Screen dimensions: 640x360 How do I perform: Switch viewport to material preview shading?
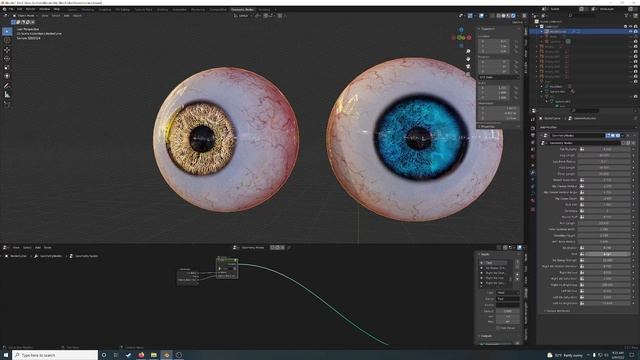click(x=509, y=16)
